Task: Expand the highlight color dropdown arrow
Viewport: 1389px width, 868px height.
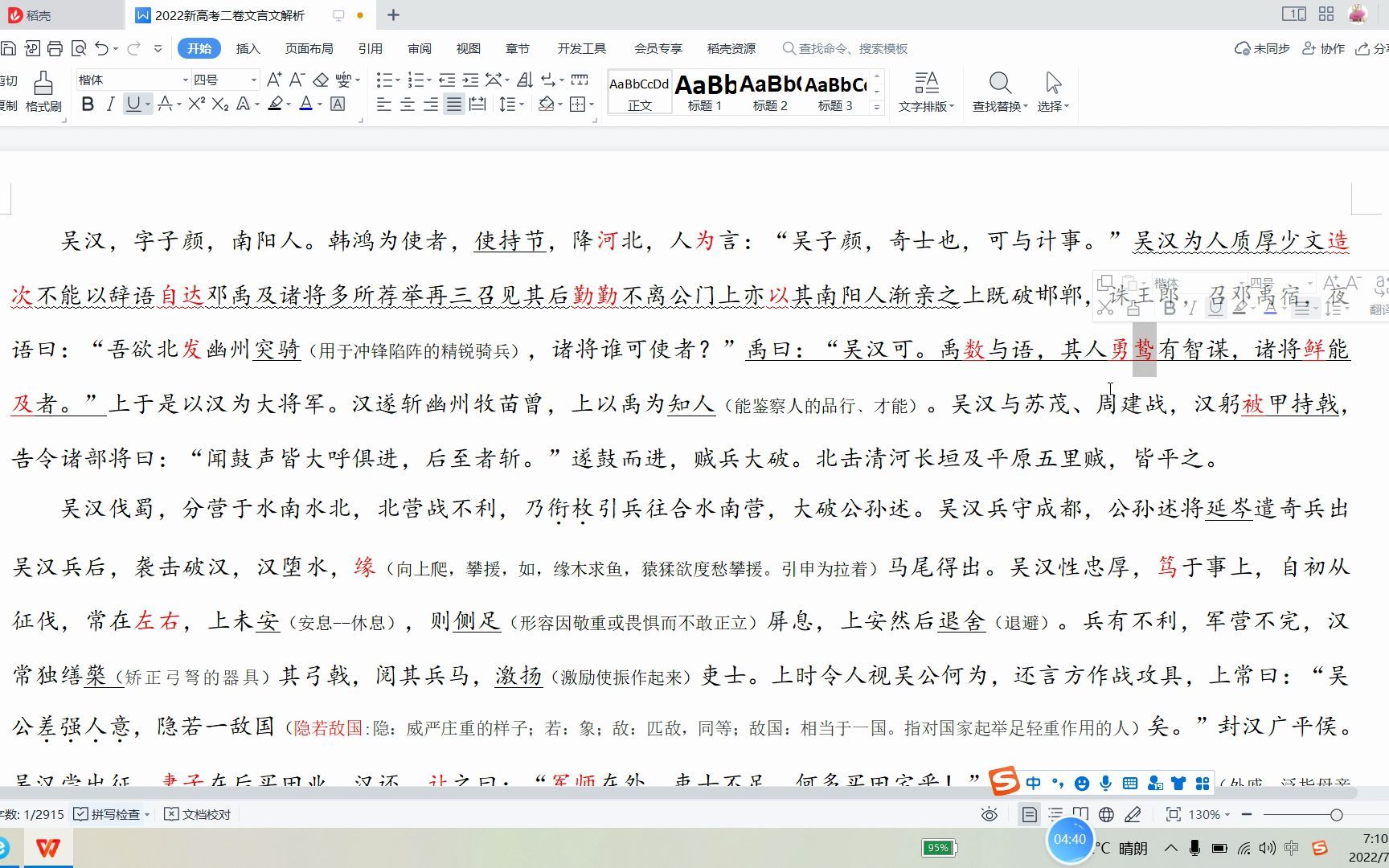Action: [x=289, y=104]
